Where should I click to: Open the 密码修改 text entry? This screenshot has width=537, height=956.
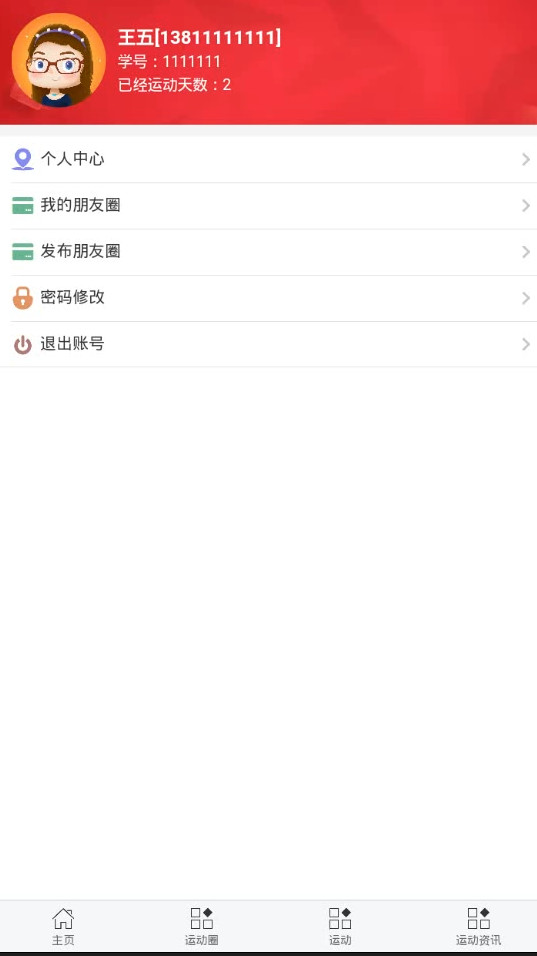click(x=73, y=297)
